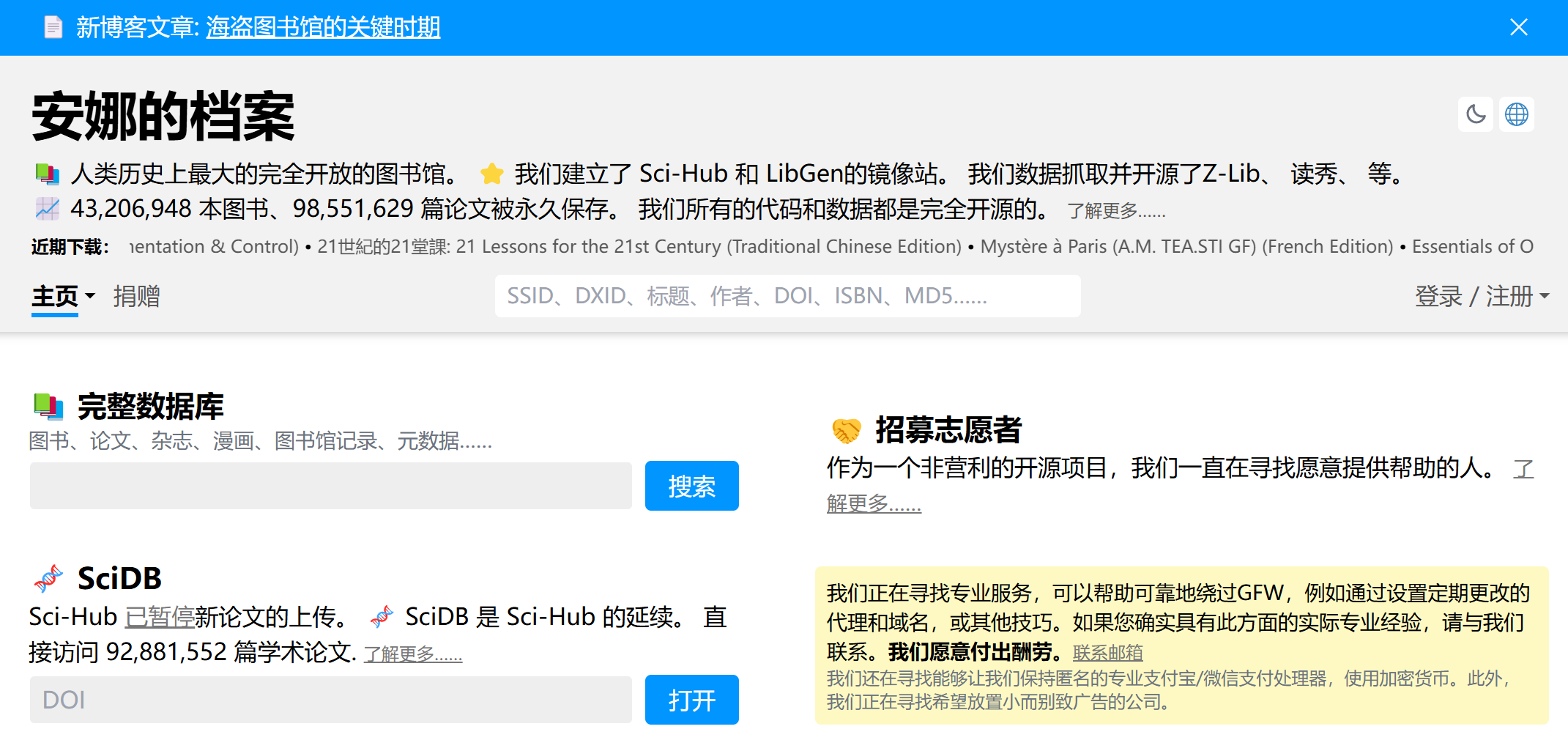Click the 招募志愿者 heading
The width and height of the screenshot is (1568, 751).
click(x=948, y=430)
